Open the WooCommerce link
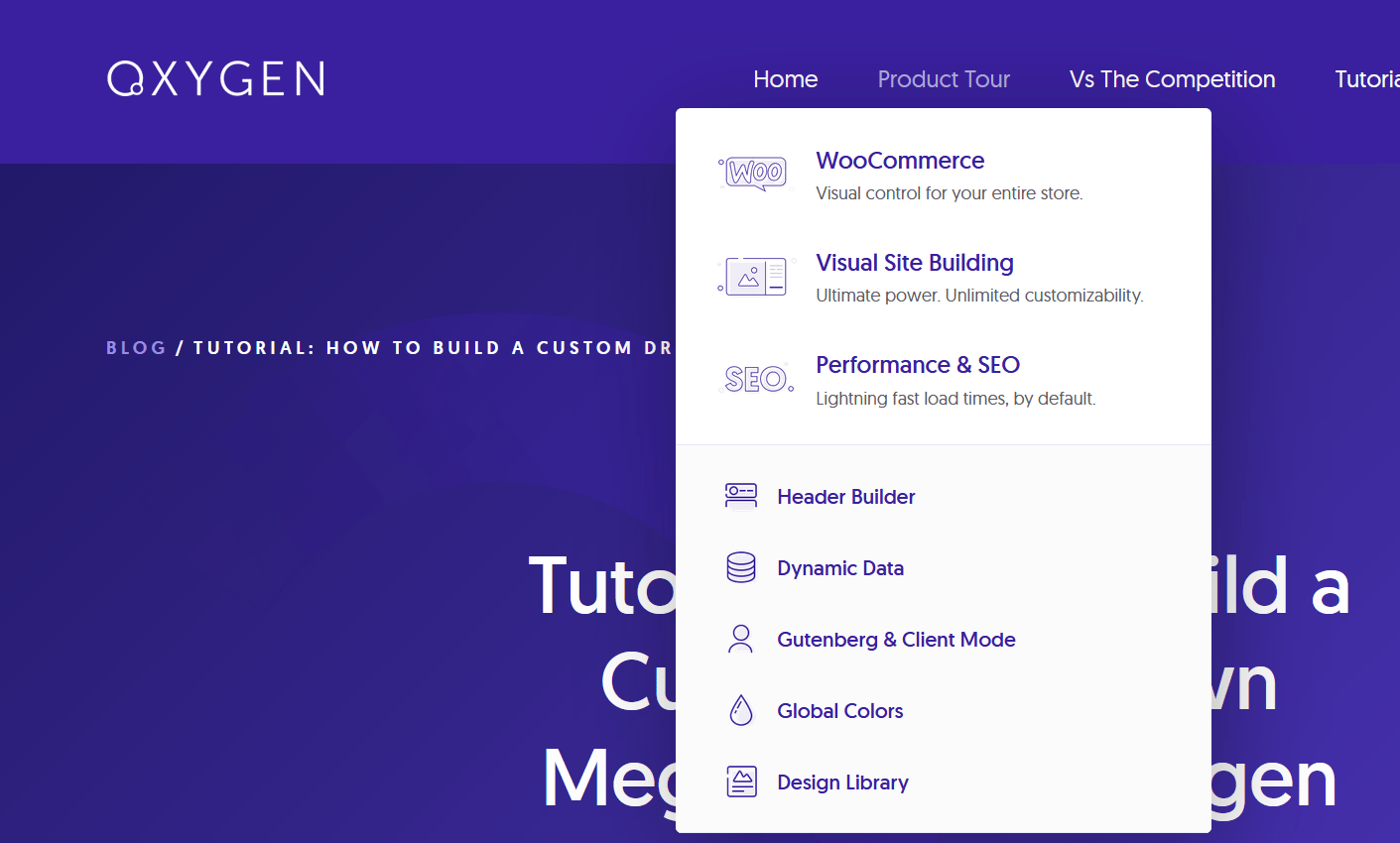The image size is (1400, 843). tap(900, 160)
